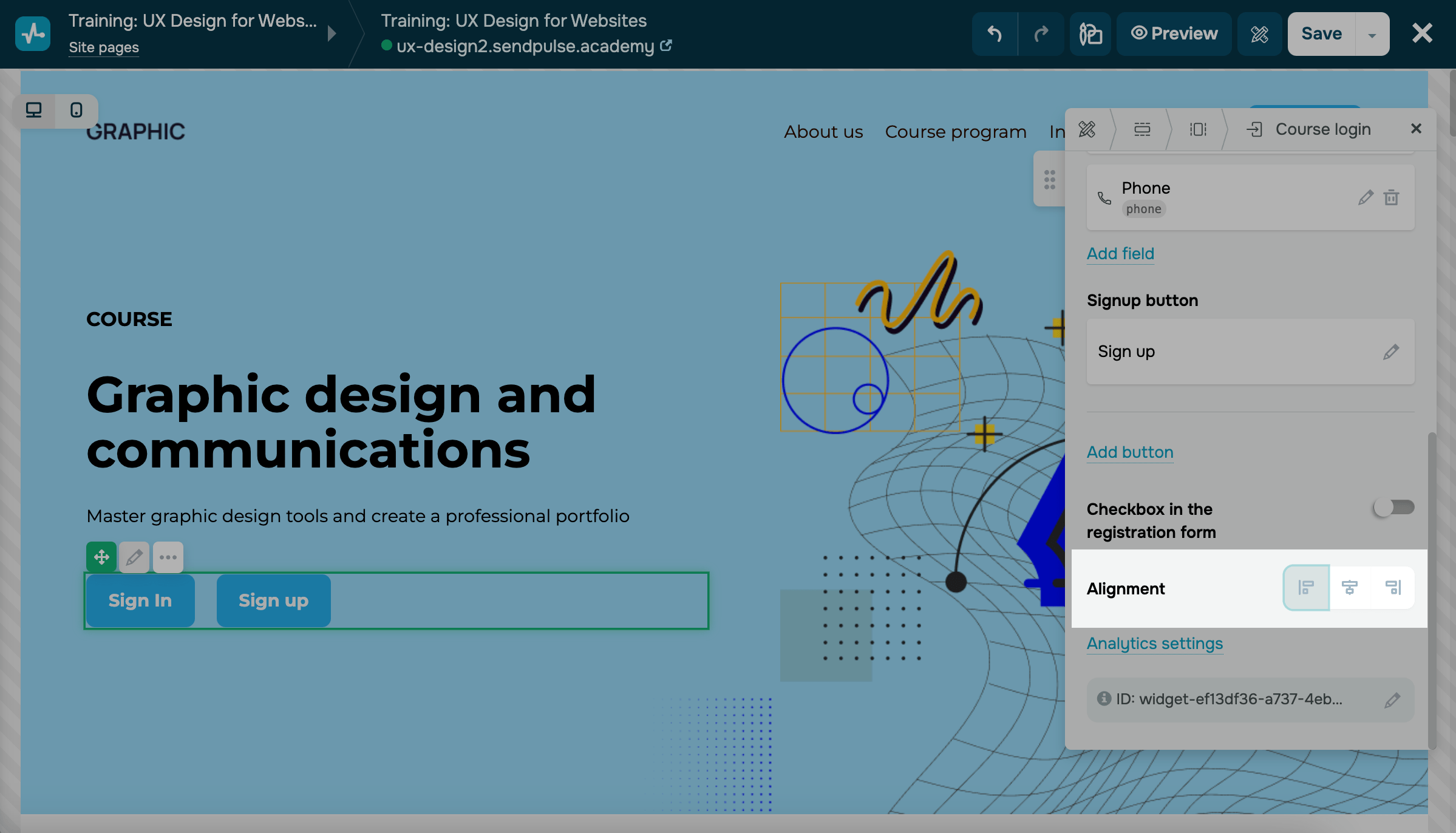
Task: Click the Preview button
Action: tap(1174, 33)
